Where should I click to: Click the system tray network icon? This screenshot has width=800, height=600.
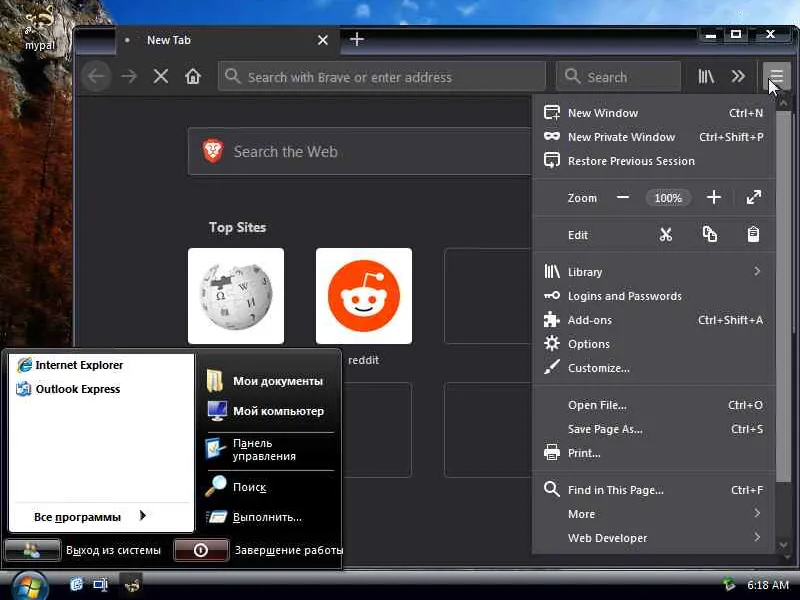tap(729, 584)
